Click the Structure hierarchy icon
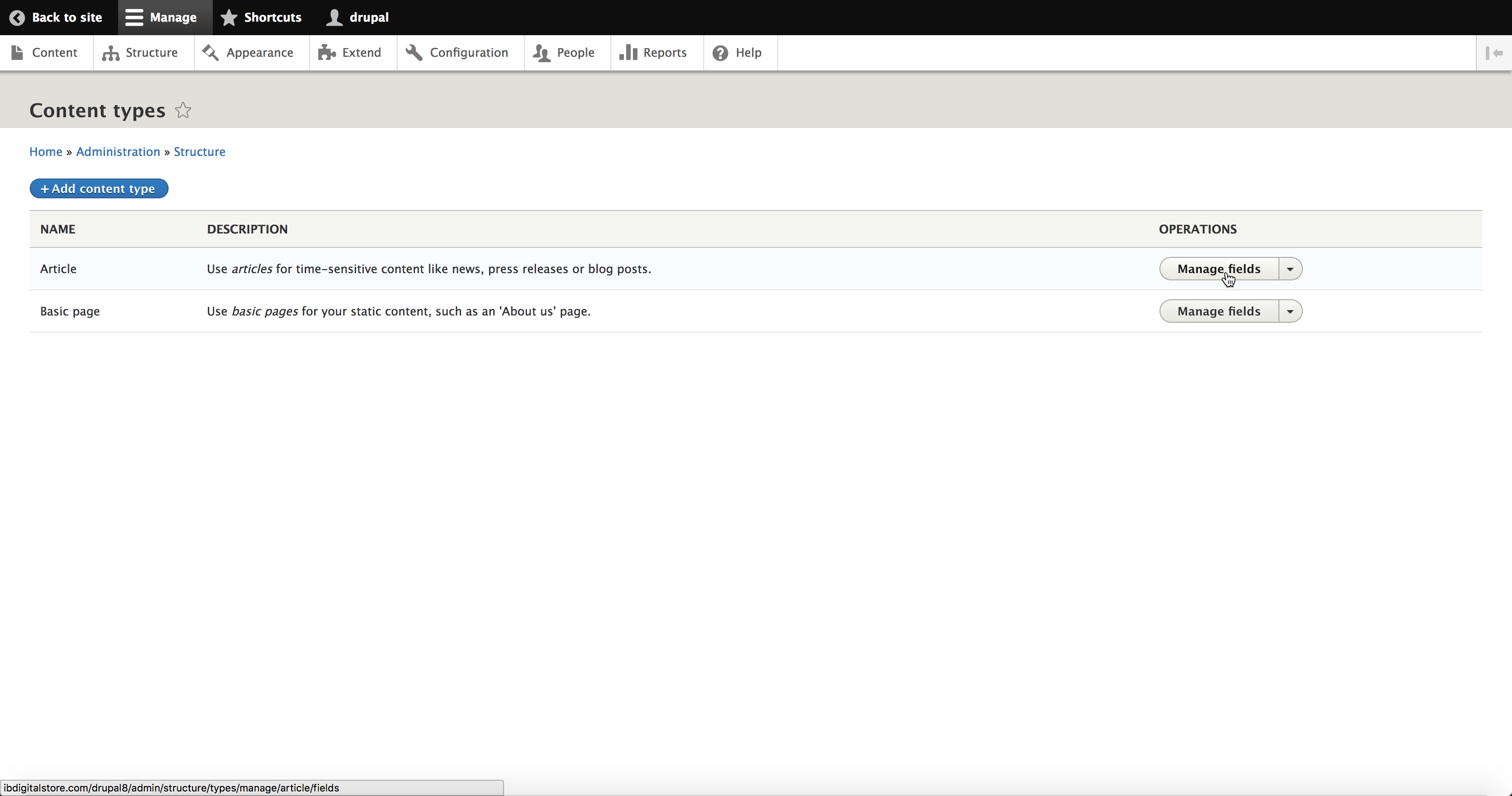The height and width of the screenshot is (796, 1512). pyautogui.click(x=110, y=54)
